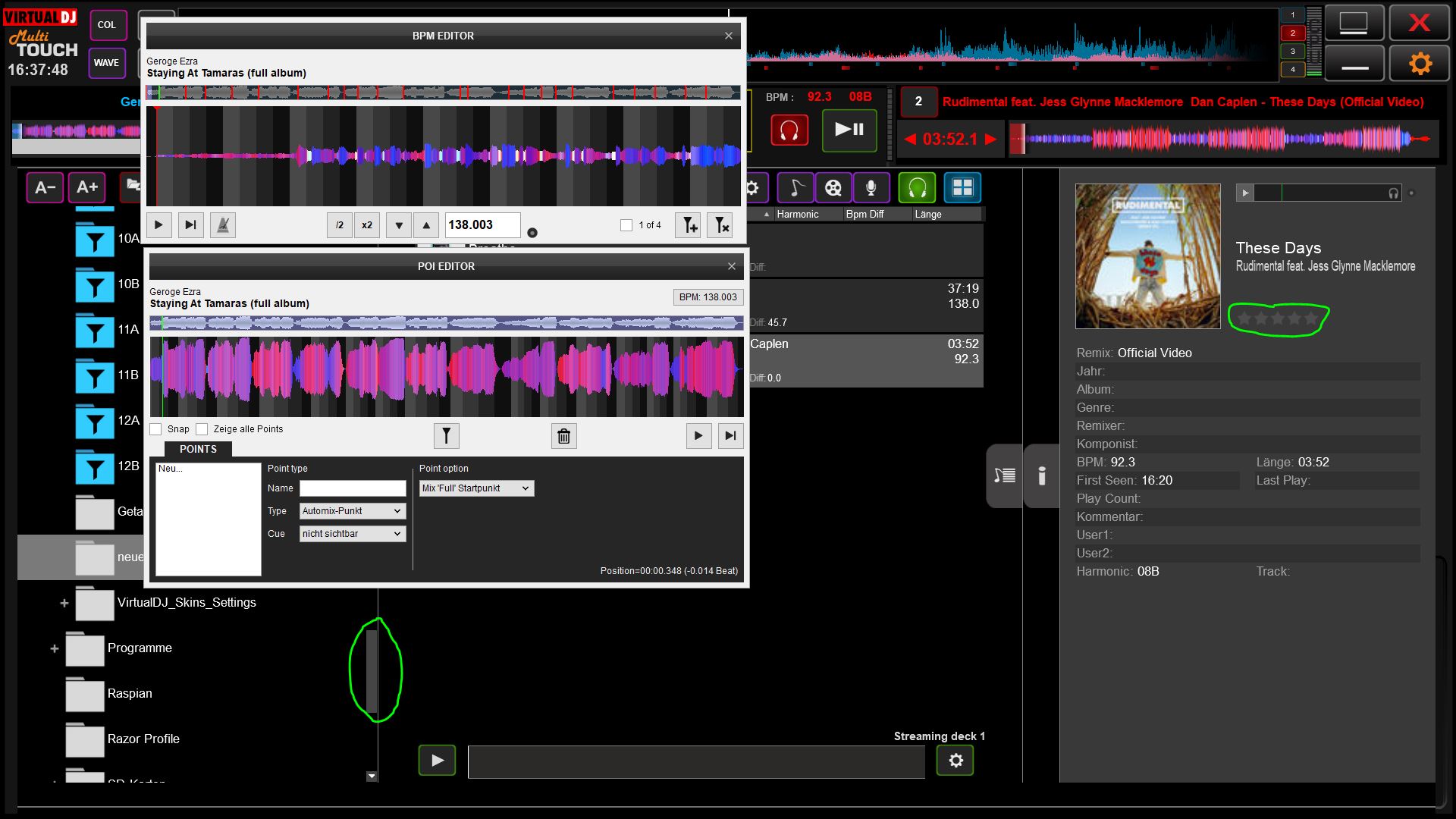Image resolution: width=1456 pixels, height=819 pixels.
Task: Click the point Name input field
Action: tap(353, 488)
